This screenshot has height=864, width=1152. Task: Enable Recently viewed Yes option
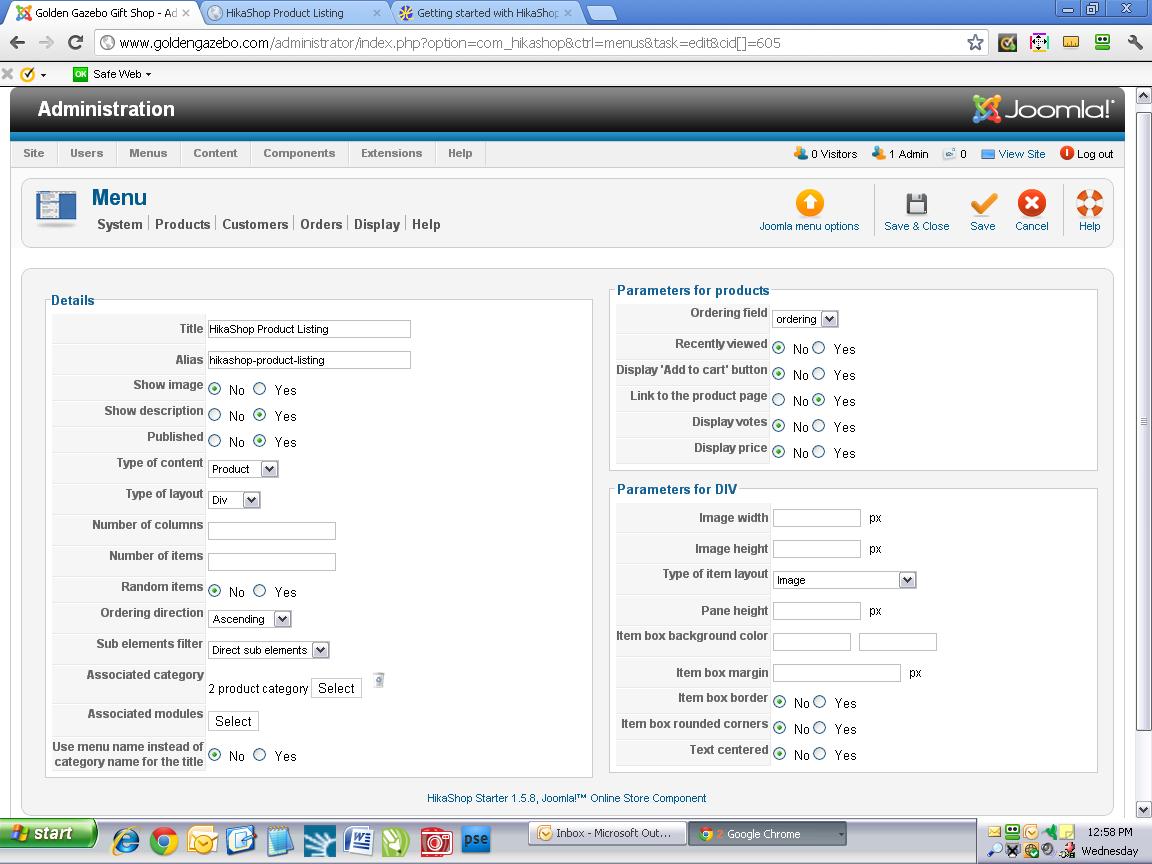(818, 348)
